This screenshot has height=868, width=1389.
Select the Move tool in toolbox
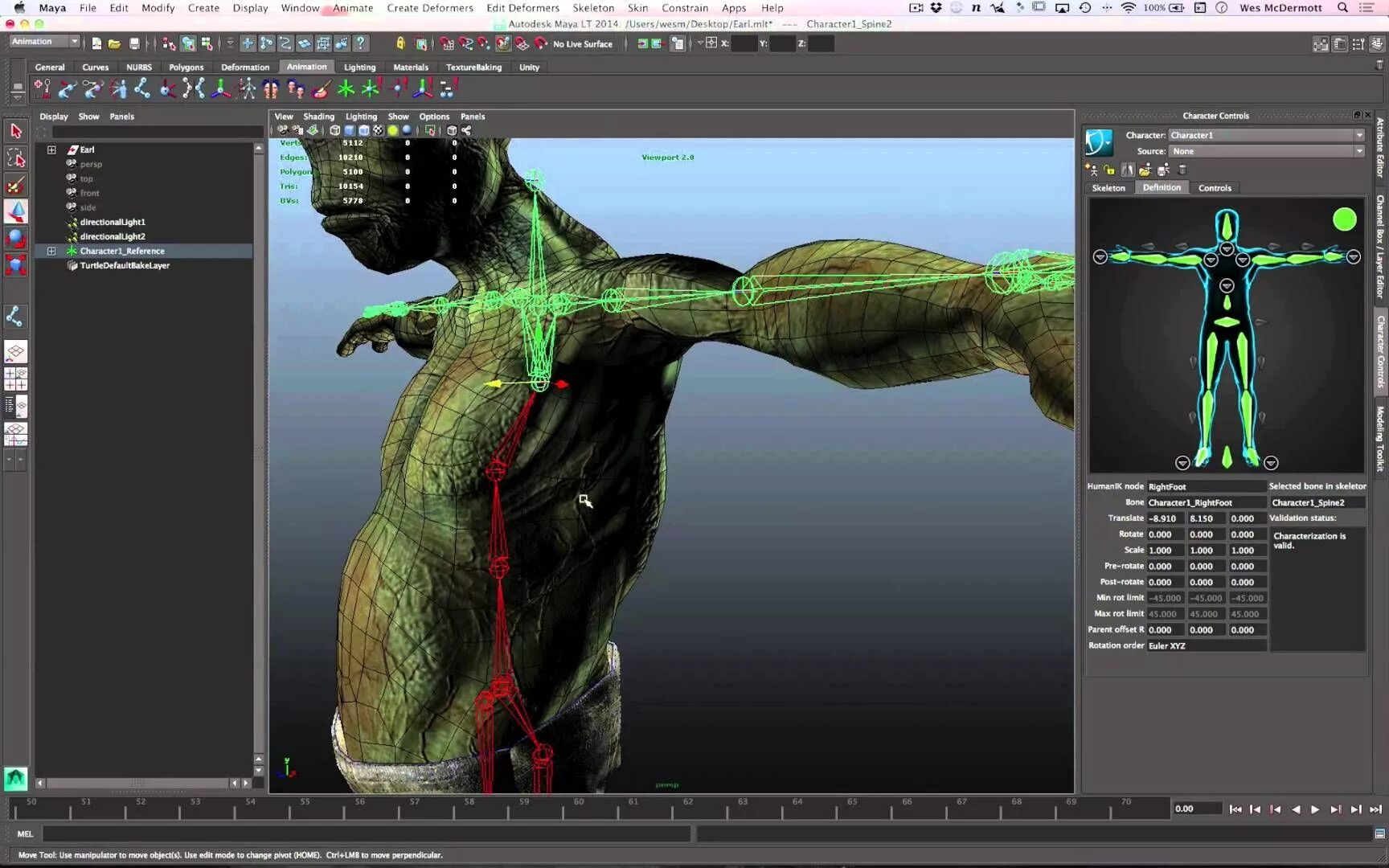click(x=16, y=211)
